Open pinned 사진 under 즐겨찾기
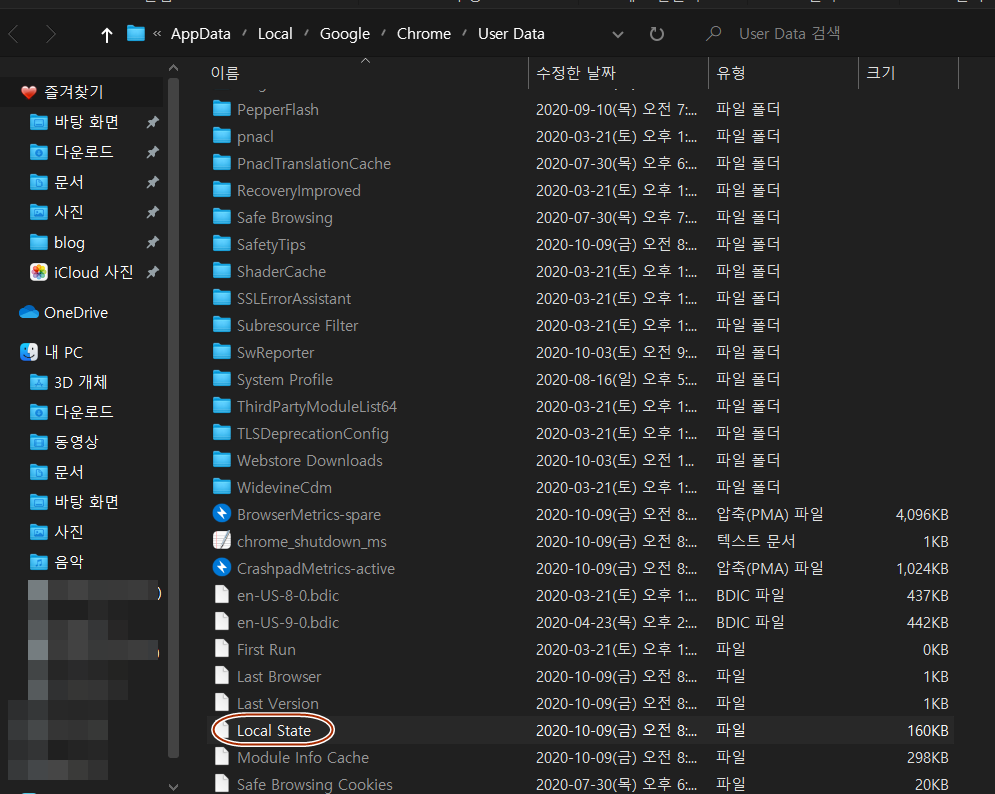The width and height of the screenshot is (995, 794). coord(69,212)
